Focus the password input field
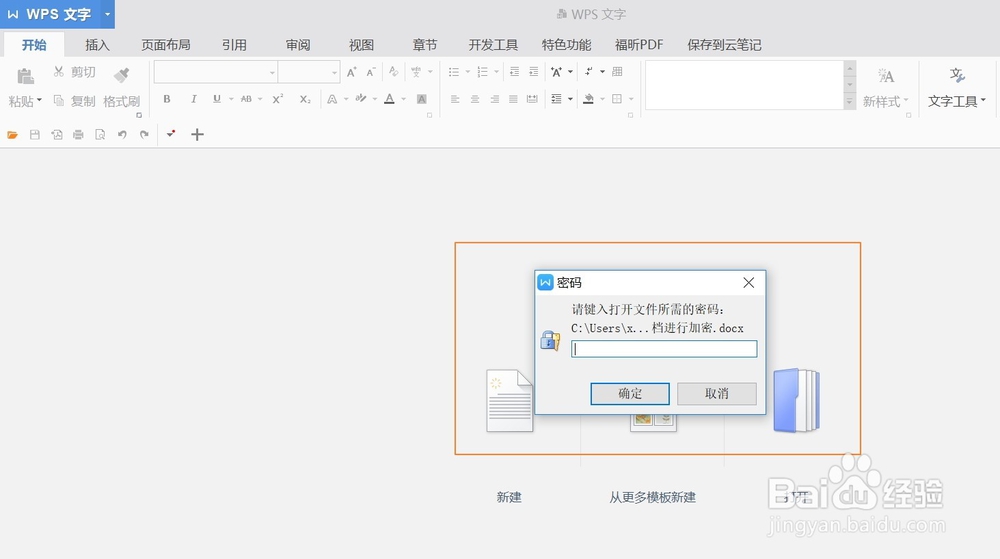The image size is (1000, 559). (664, 349)
